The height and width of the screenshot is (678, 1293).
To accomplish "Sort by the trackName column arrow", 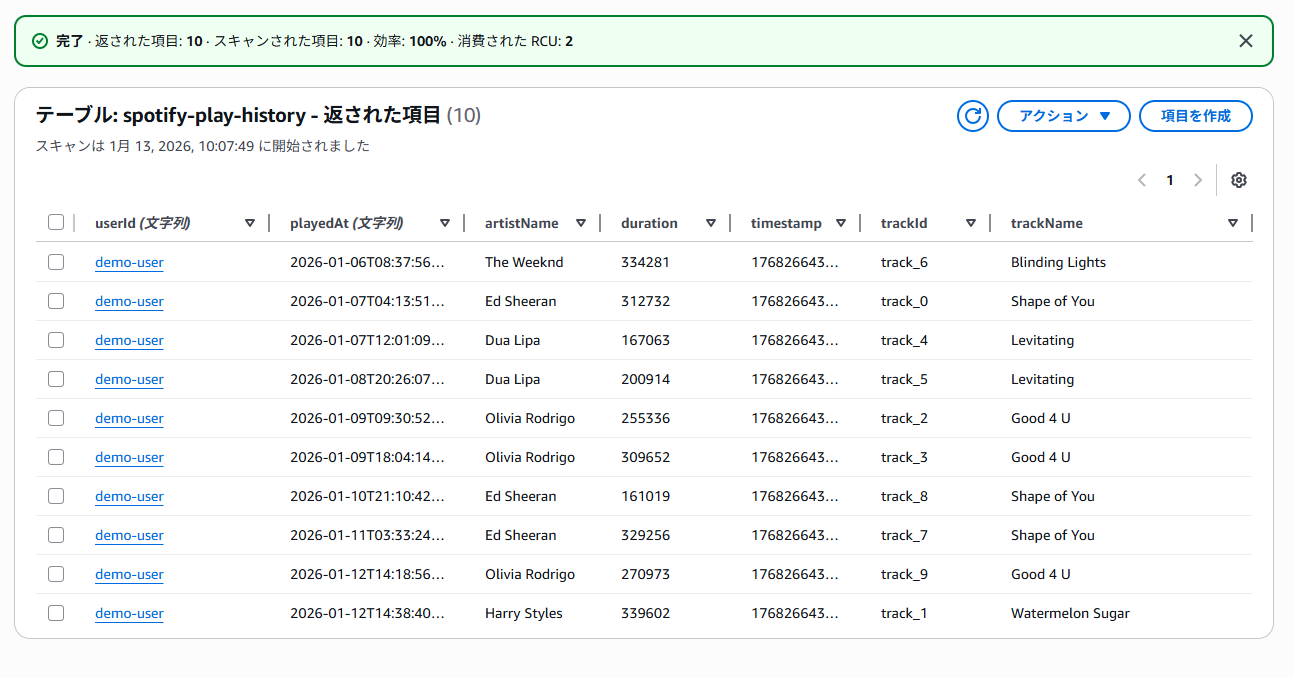I will [x=1232, y=223].
